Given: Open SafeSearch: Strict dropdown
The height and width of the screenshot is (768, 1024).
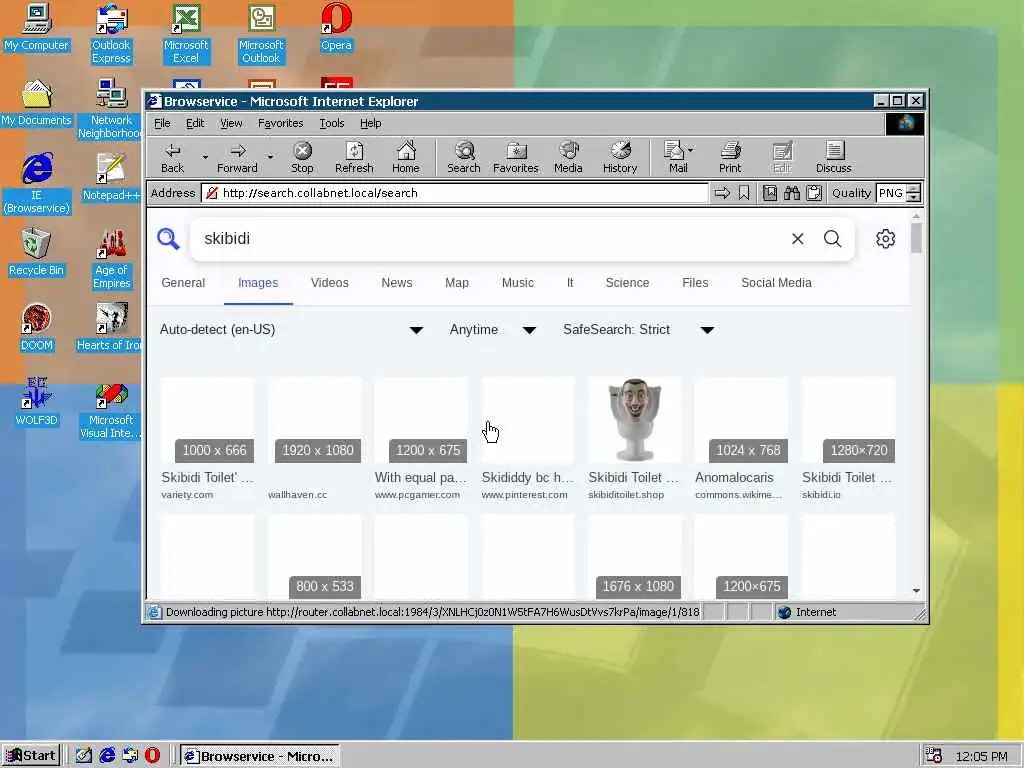Looking at the screenshot, I should 639,330.
